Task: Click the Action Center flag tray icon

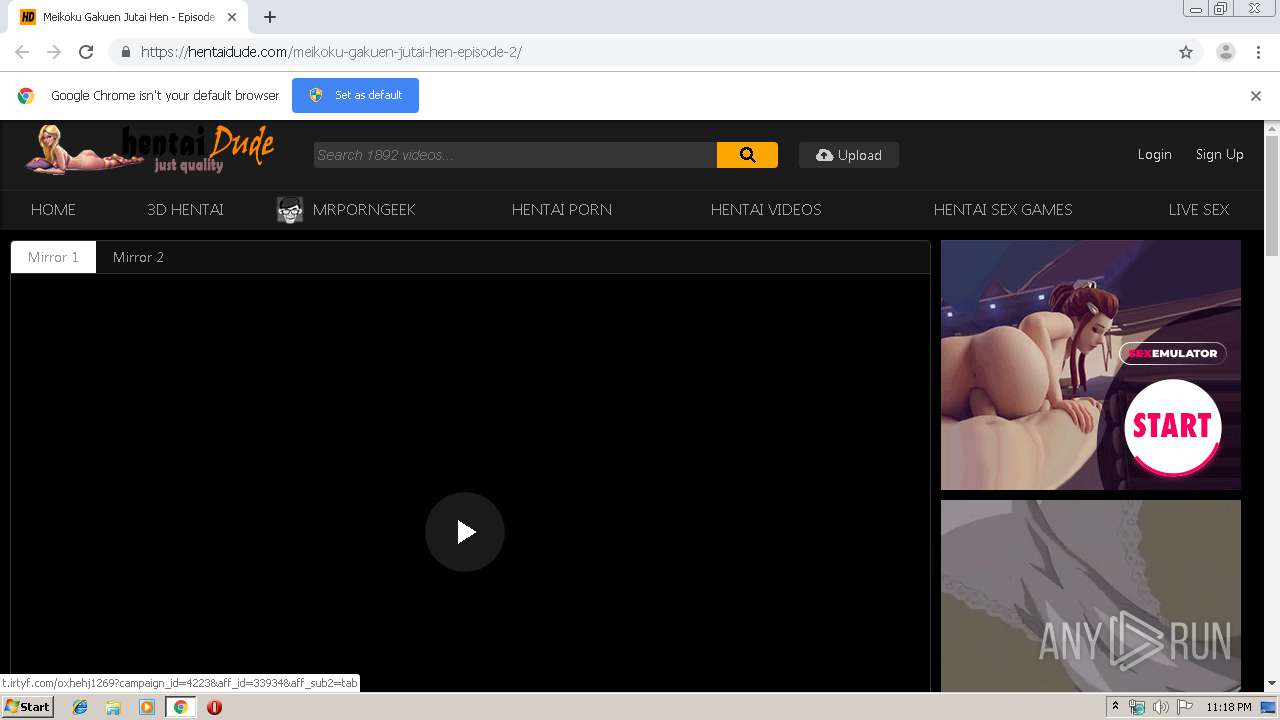Action: 1185,707
